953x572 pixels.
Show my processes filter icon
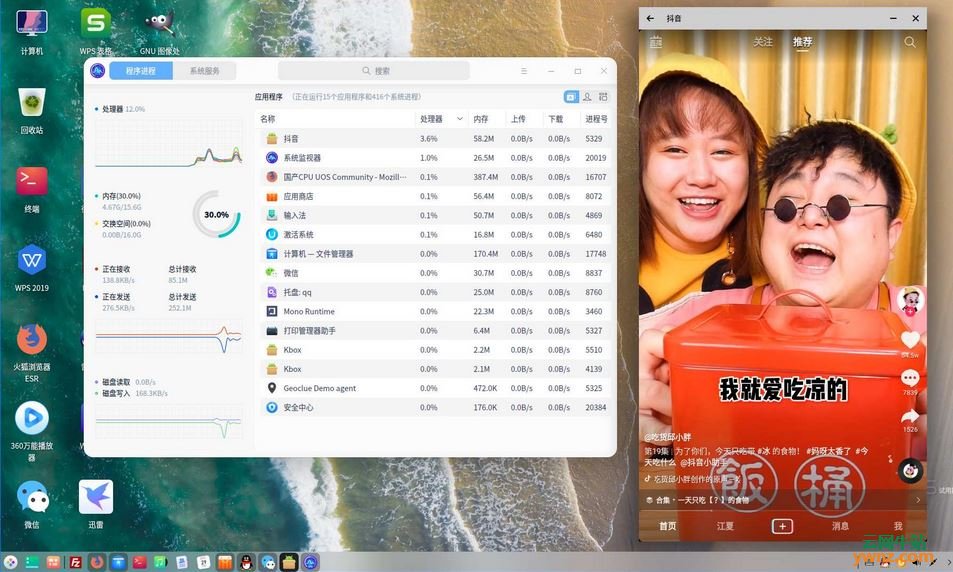(x=587, y=97)
